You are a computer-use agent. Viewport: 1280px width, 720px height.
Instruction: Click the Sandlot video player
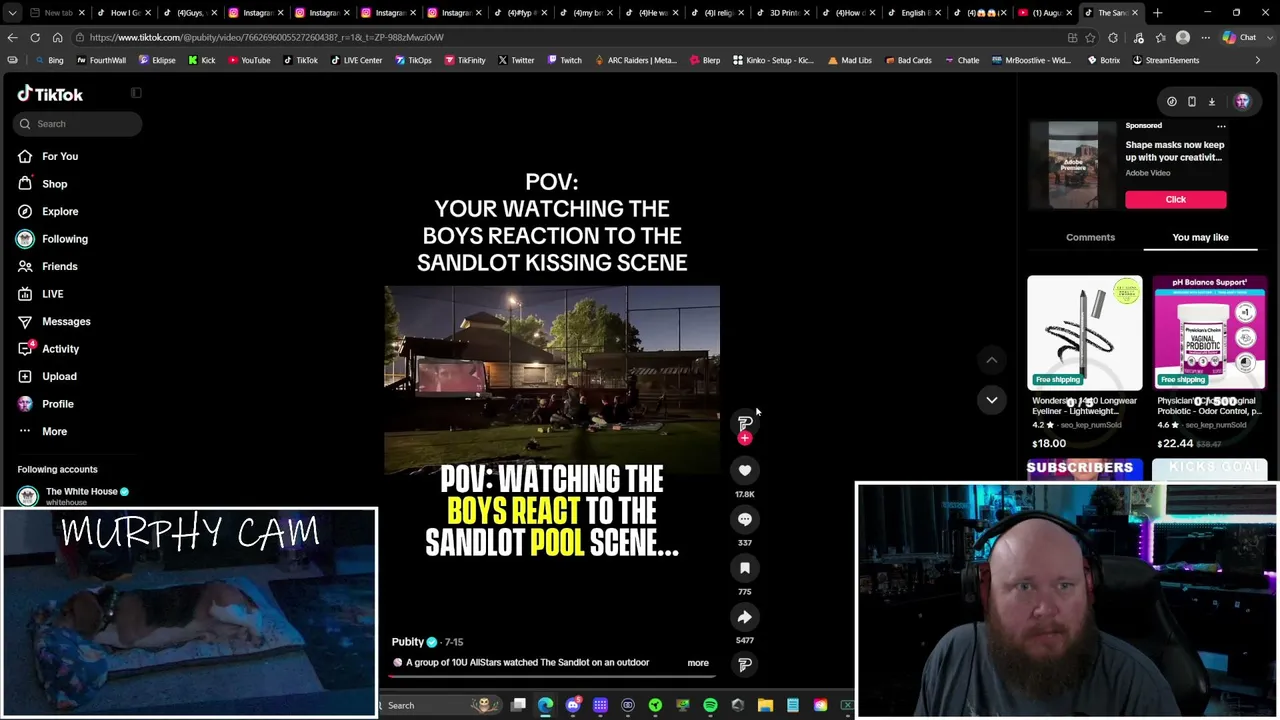[x=552, y=380]
